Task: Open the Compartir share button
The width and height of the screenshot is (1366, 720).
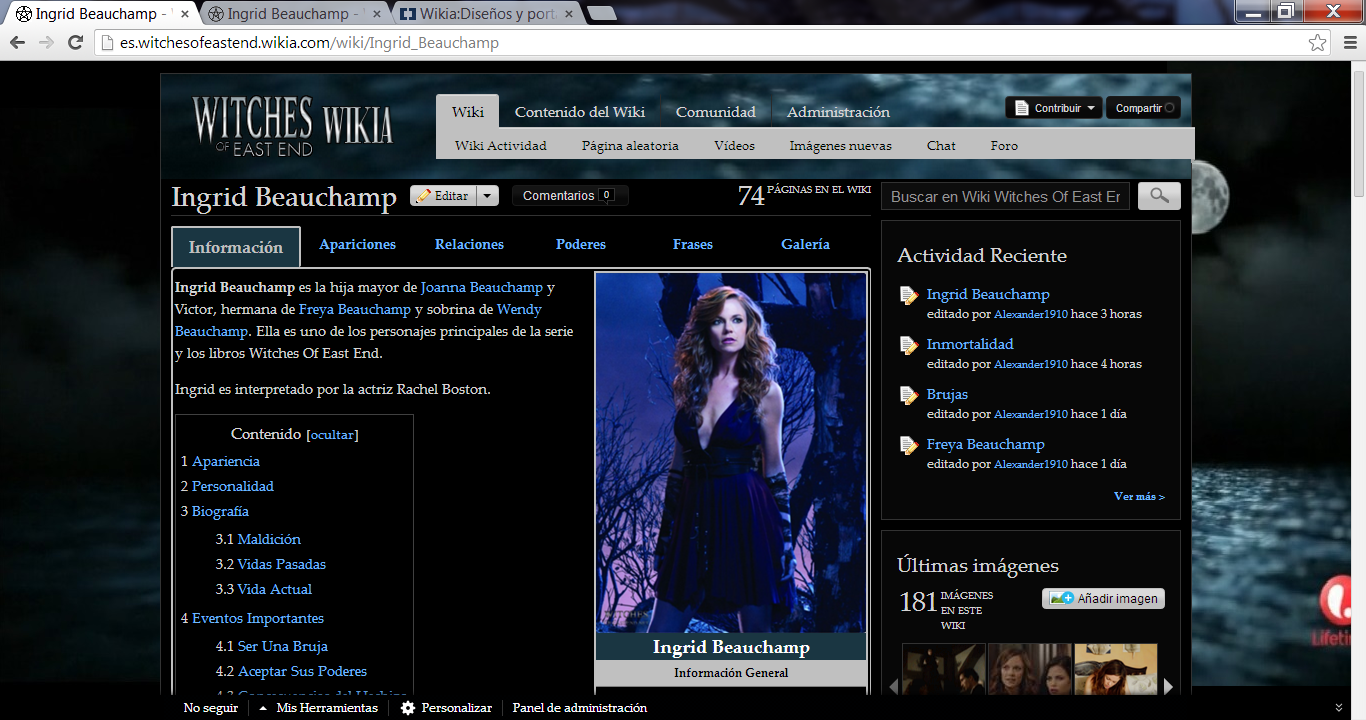Action: coord(1143,108)
